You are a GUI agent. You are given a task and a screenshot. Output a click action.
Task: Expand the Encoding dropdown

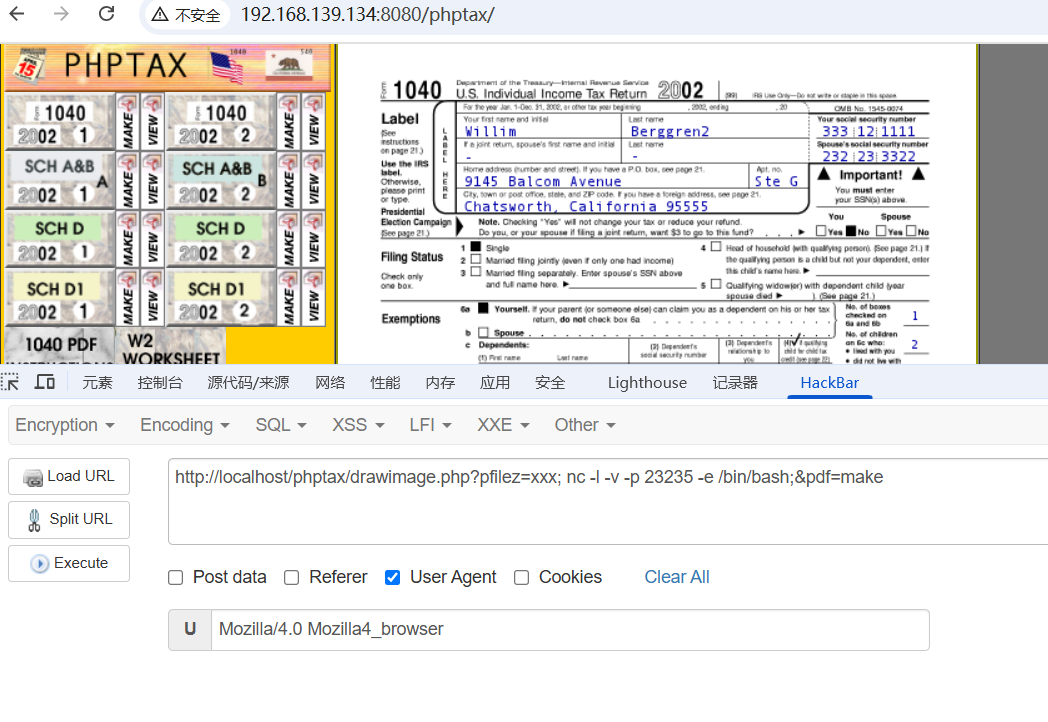pos(184,425)
